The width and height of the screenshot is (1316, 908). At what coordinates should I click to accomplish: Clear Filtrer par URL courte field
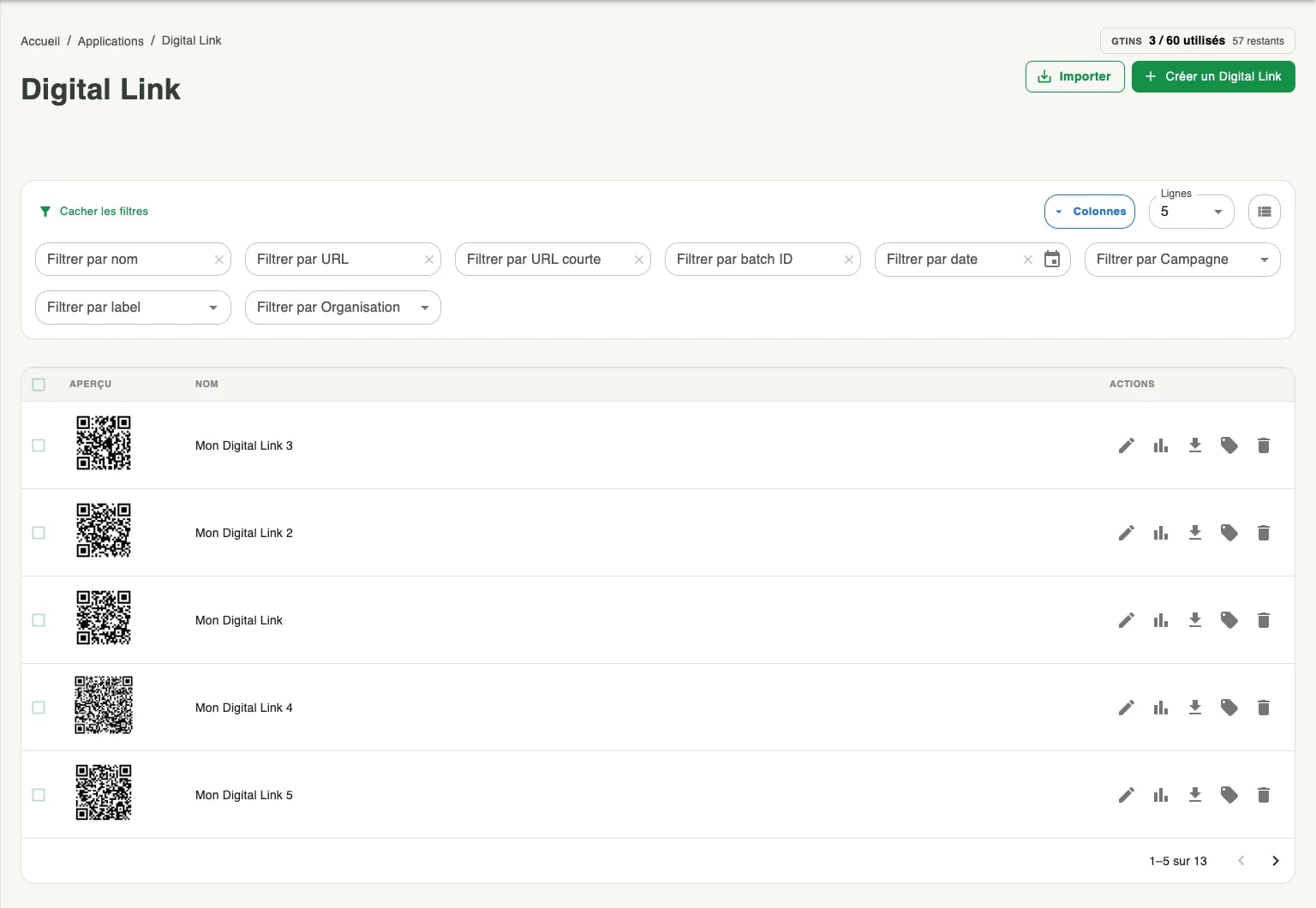[x=639, y=260]
